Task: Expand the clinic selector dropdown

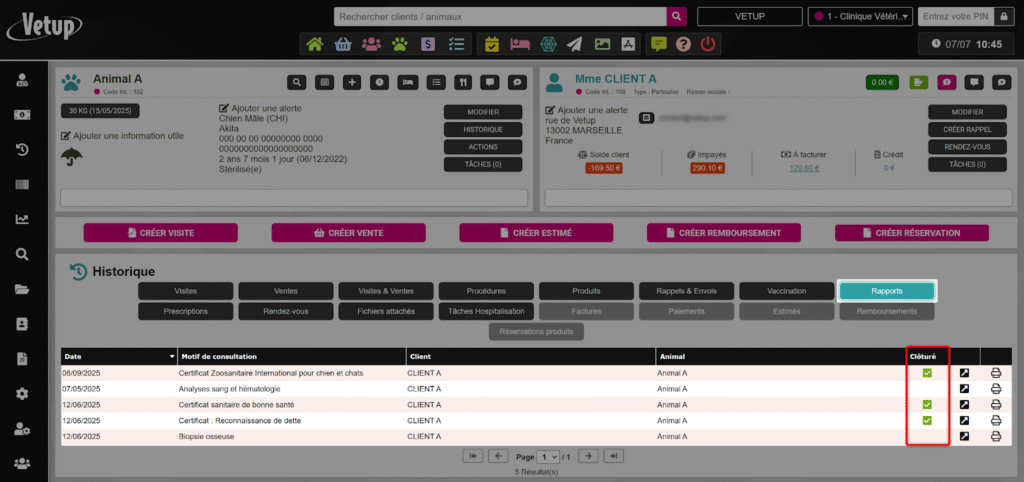Action: click(861, 16)
